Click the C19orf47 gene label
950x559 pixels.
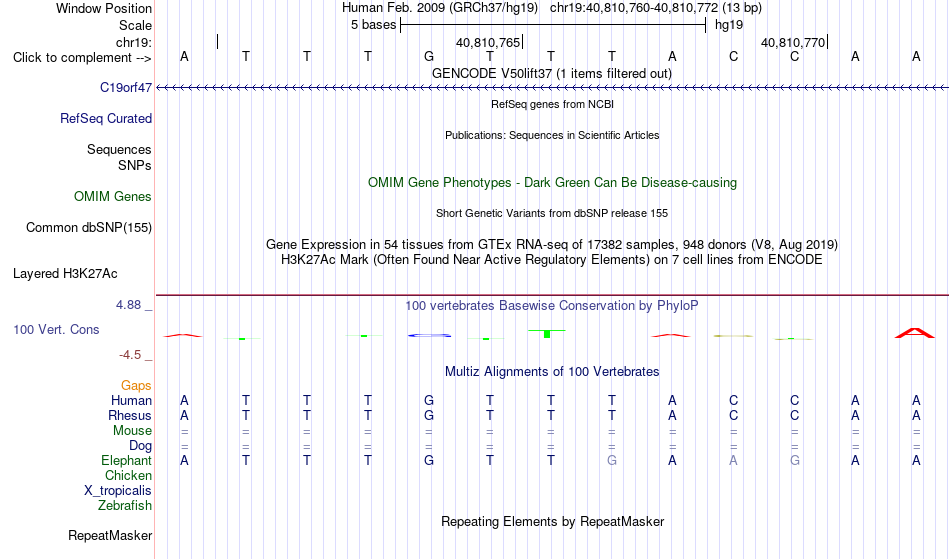coord(126,88)
